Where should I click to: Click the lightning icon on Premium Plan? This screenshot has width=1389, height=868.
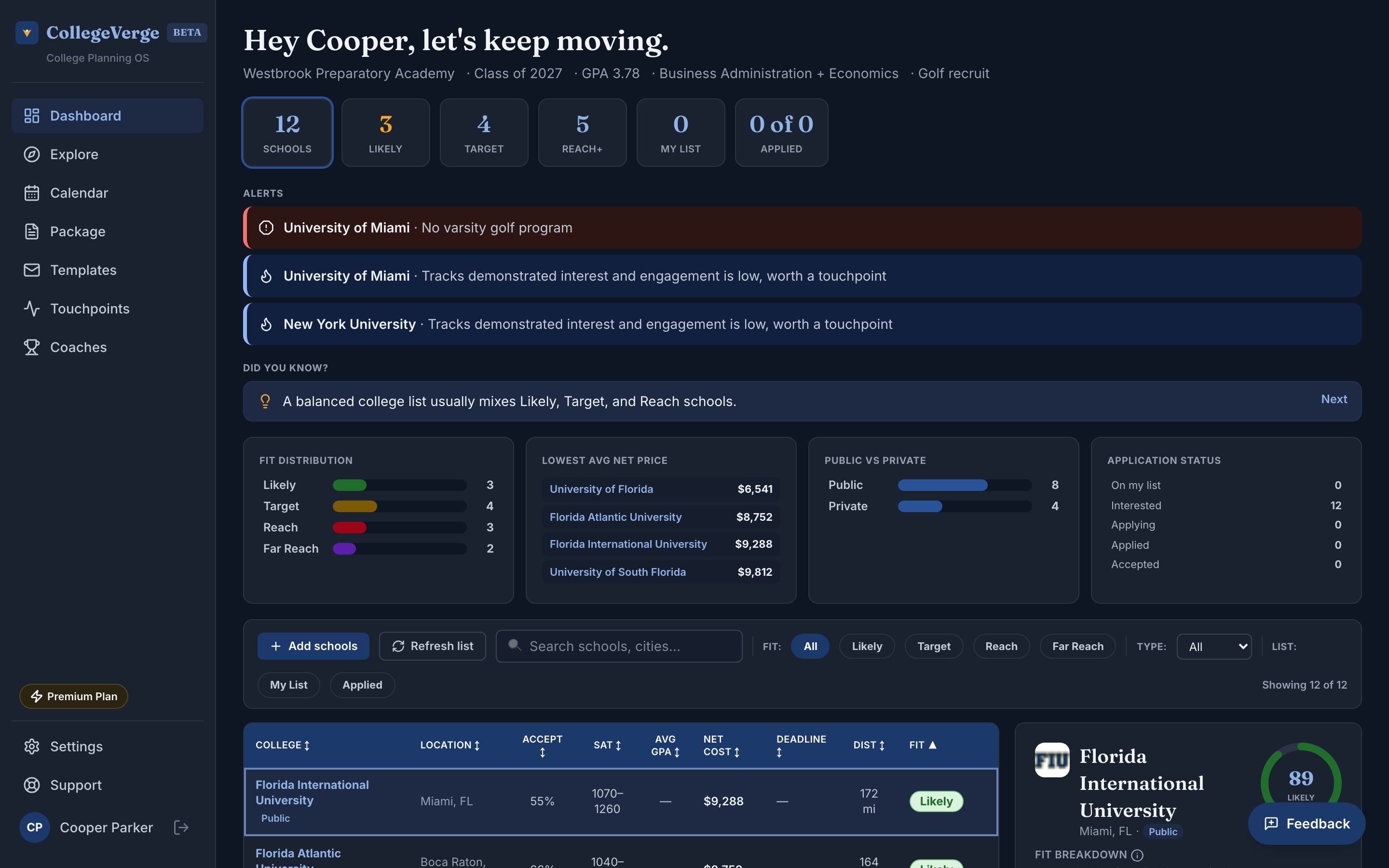pos(37,696)
